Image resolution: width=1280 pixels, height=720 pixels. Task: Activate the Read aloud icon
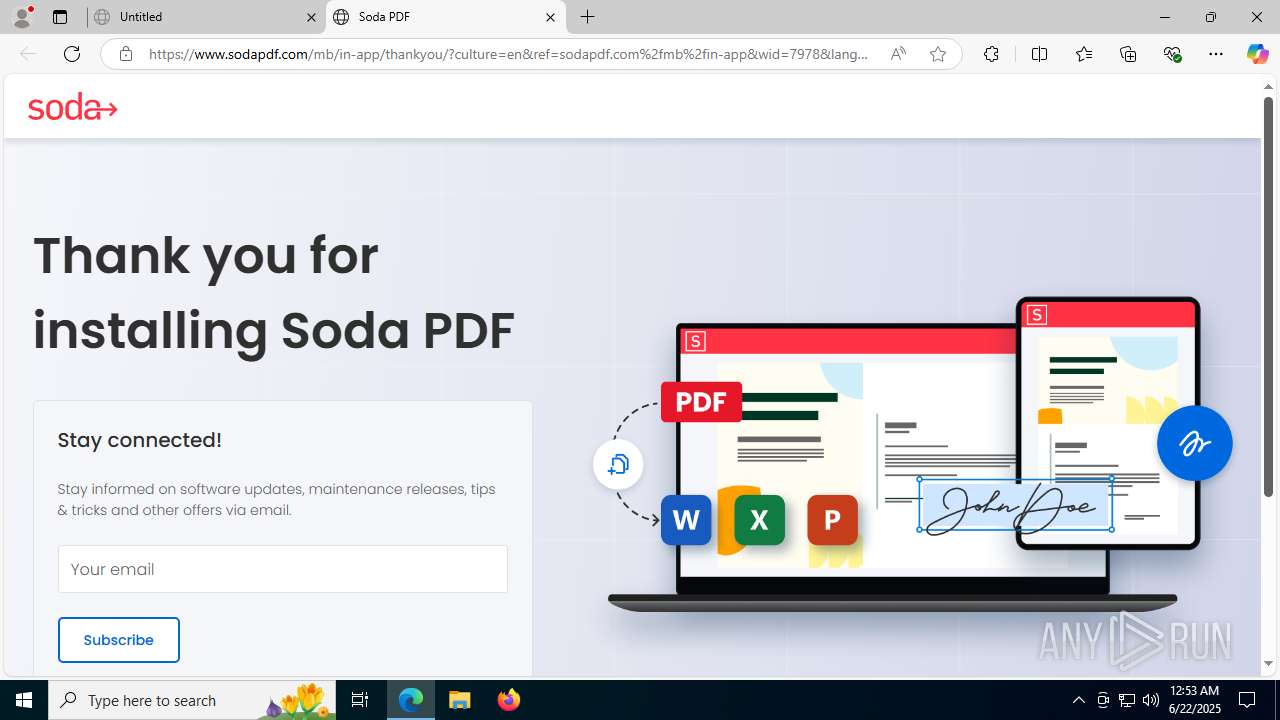pos(898,54)
